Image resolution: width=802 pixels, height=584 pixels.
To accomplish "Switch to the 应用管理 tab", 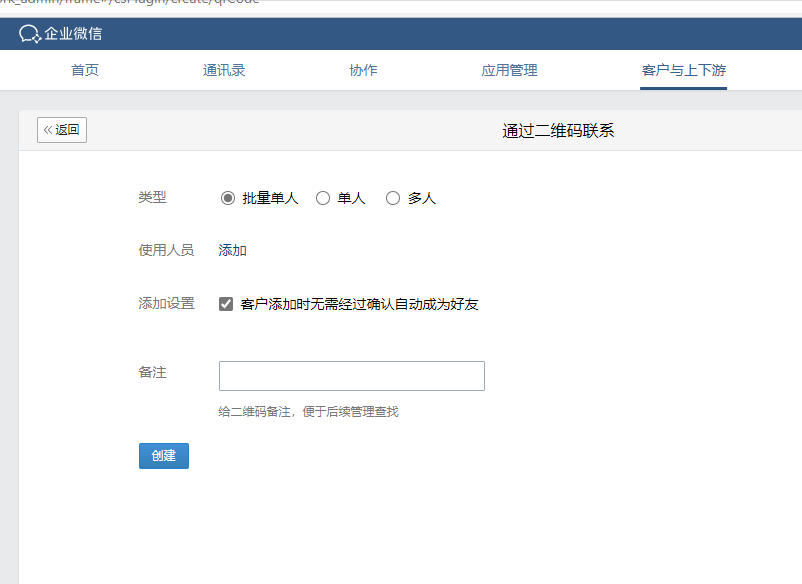I will pyautogui.click(x=508, y=70).
